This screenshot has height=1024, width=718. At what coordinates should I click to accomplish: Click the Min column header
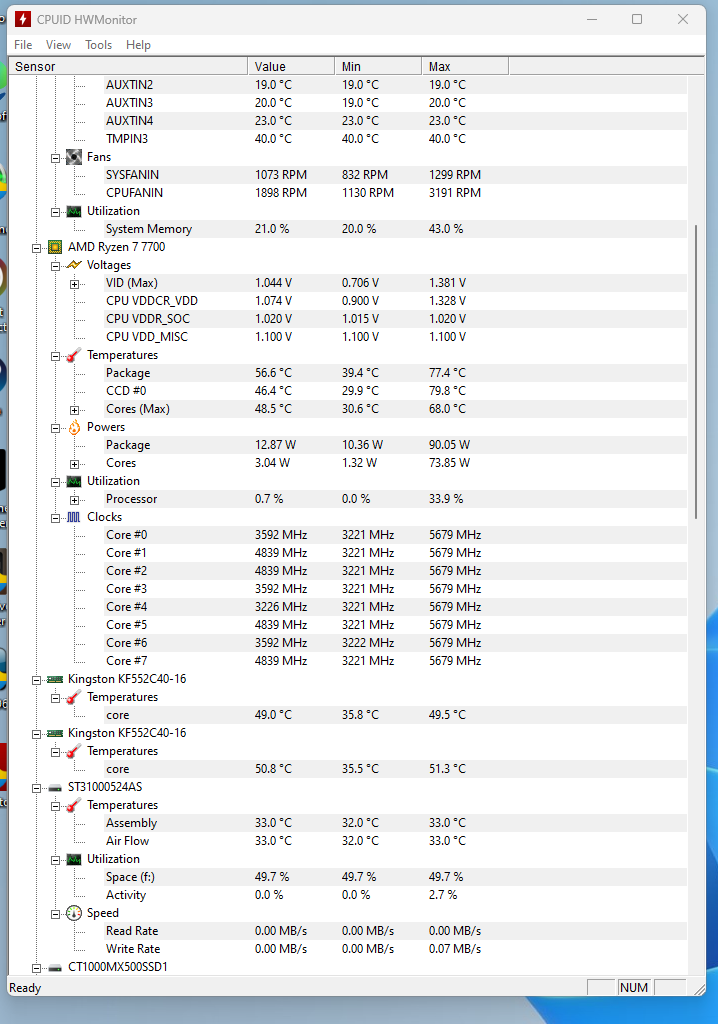point(378,66)
